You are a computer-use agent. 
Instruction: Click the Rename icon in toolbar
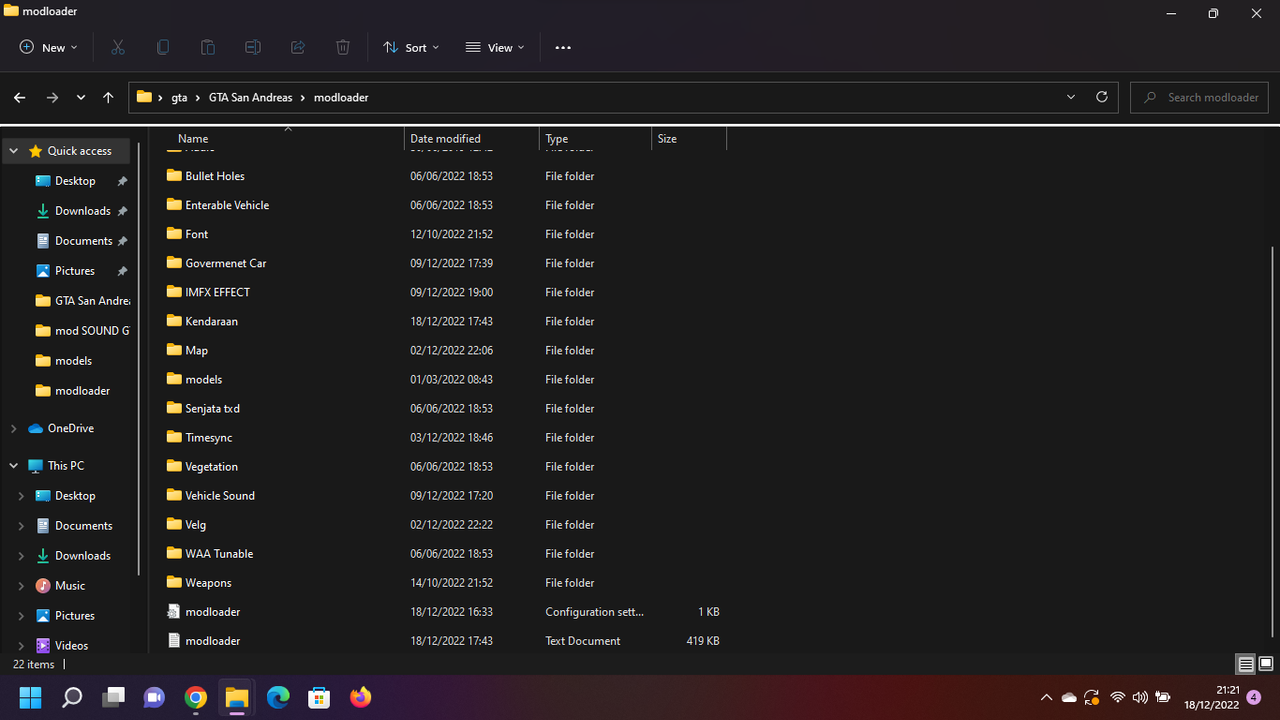click(253, 47)
